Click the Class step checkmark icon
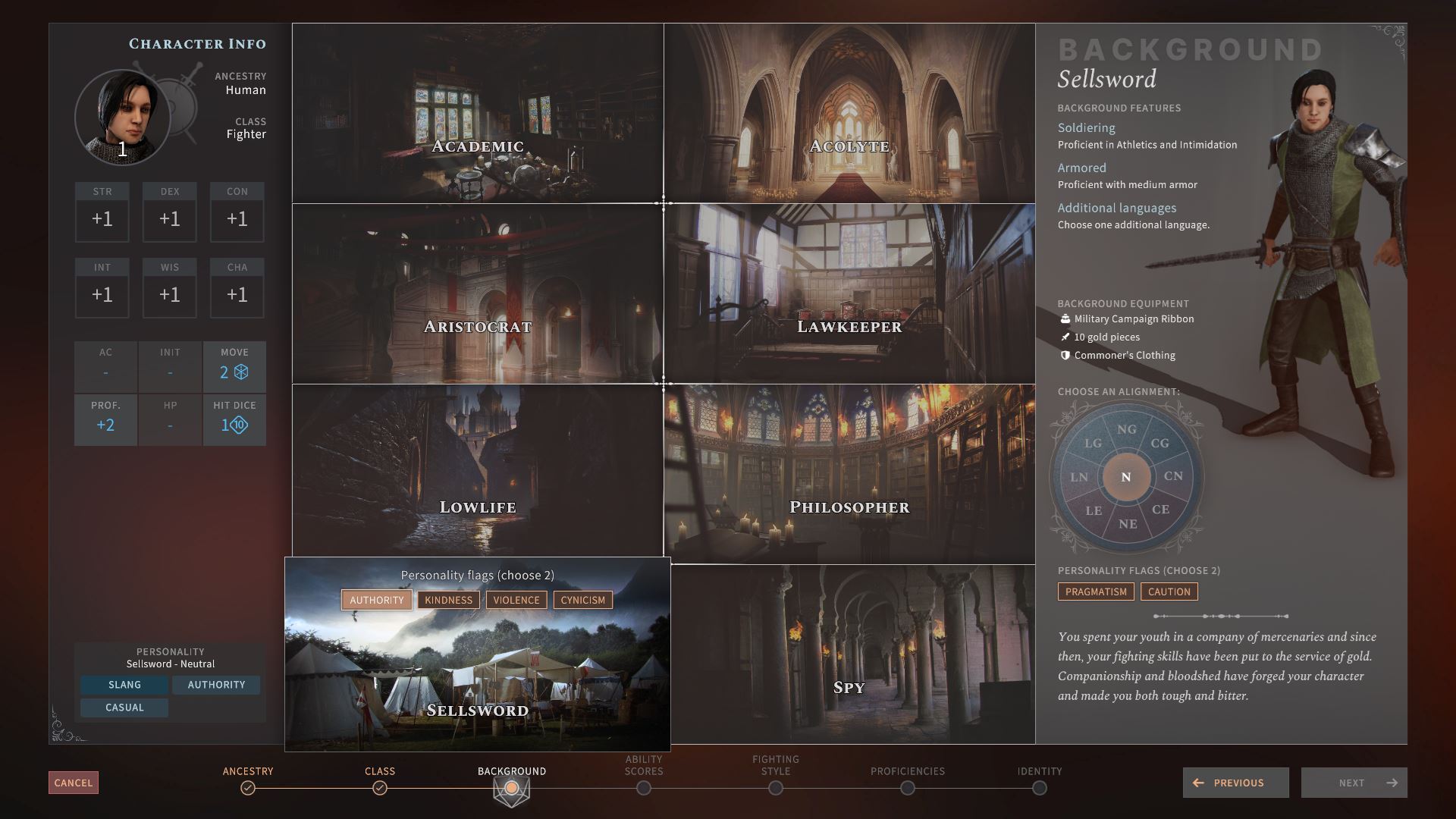 click(x=380, y=788)
